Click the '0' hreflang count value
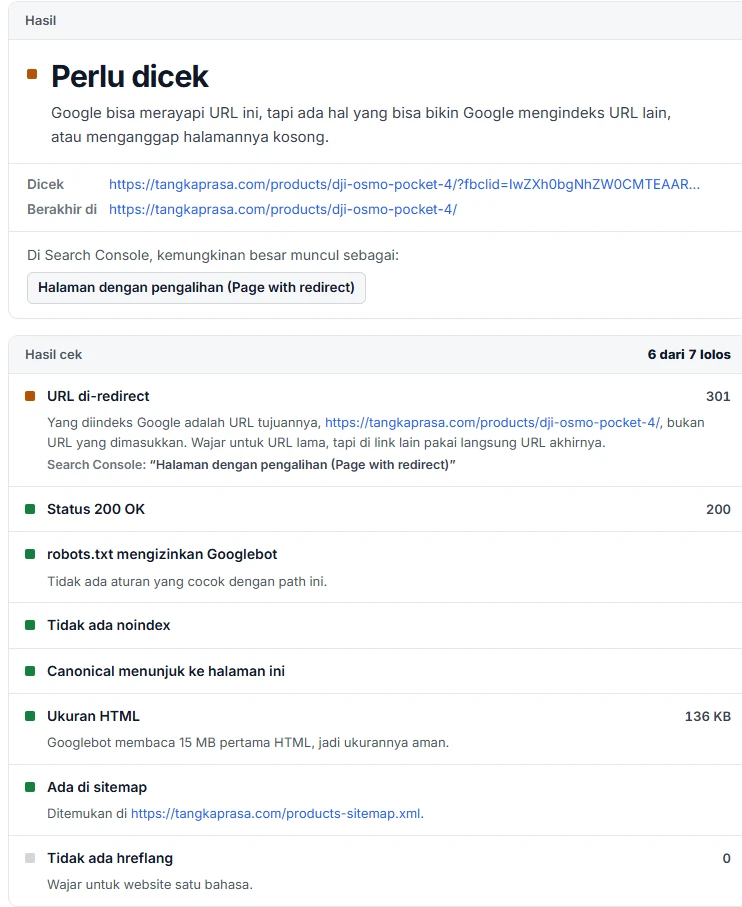Image resolution: width=742 pixels, height=907 pixels. click(x=726, y=858)
